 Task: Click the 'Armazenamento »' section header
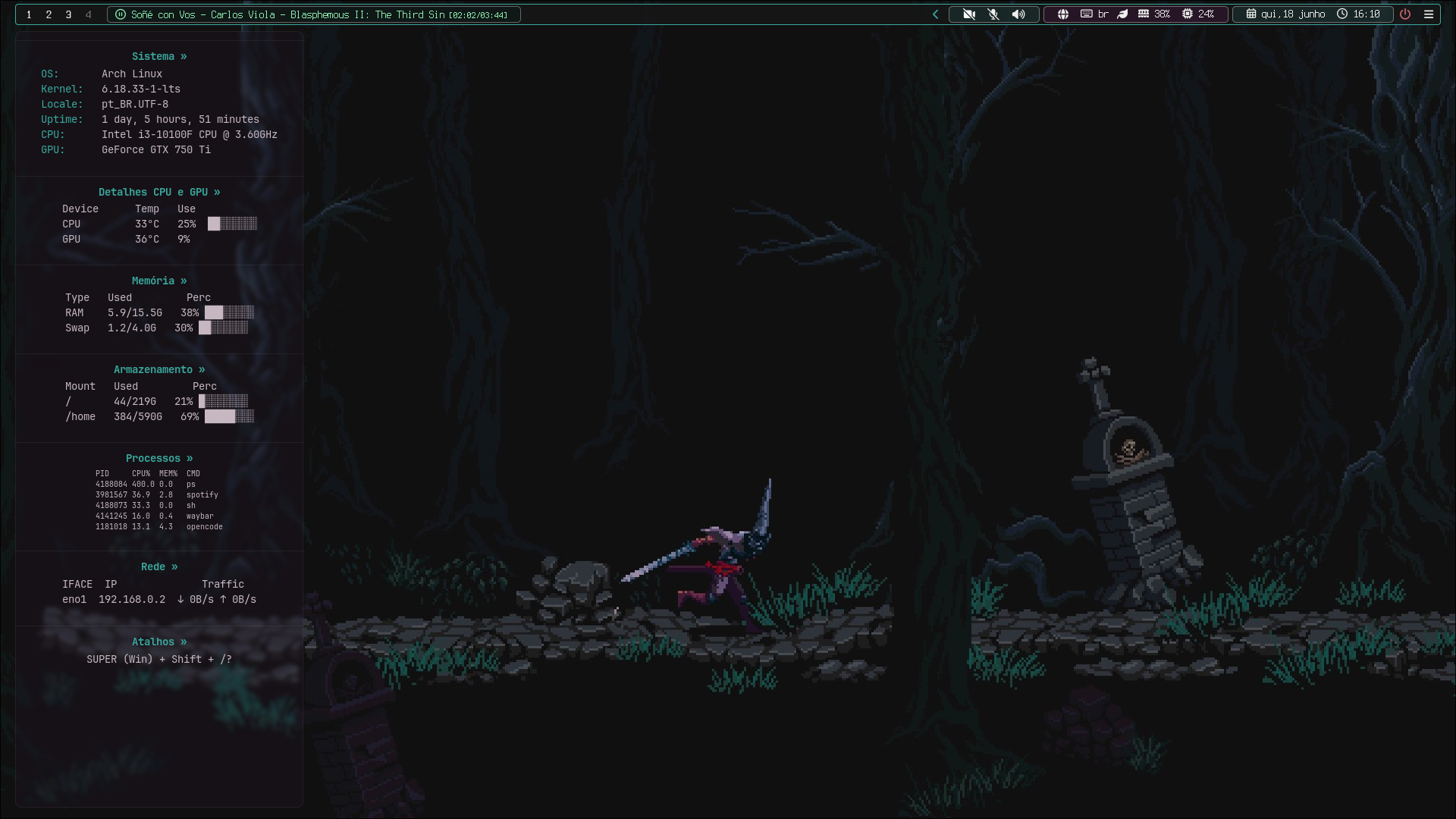click(159, 369)
